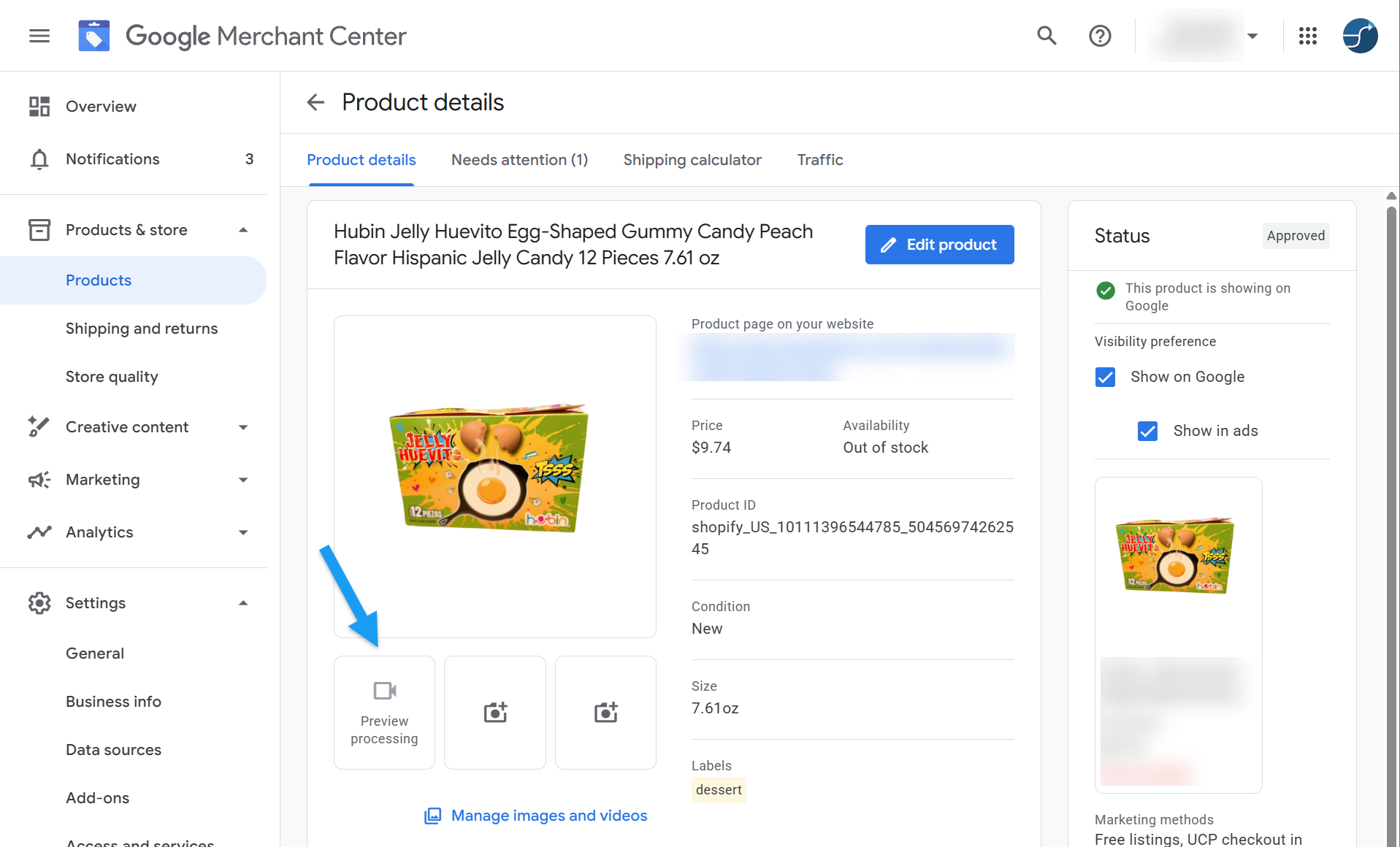Image resolution: width=1400 pixels, height=847 pixels.
Task: Expand the Marketing section
Action: [x=243, y=480]
